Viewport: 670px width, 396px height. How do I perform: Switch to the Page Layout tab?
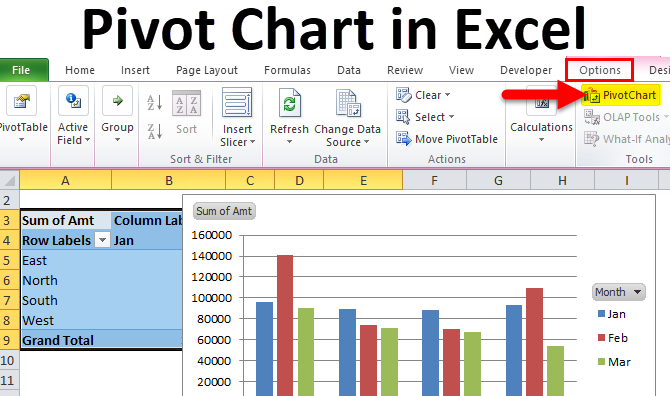coord(207,70)
